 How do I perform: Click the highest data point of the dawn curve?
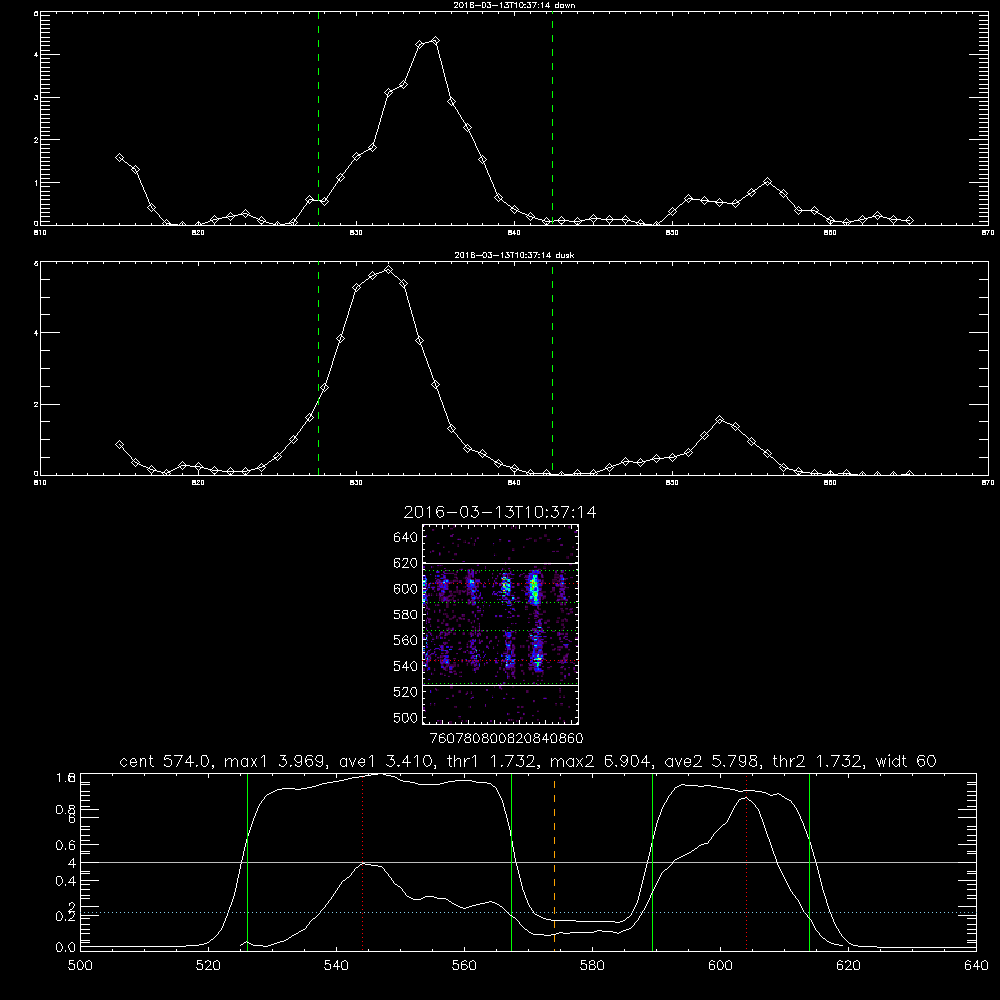pos(436,41)
